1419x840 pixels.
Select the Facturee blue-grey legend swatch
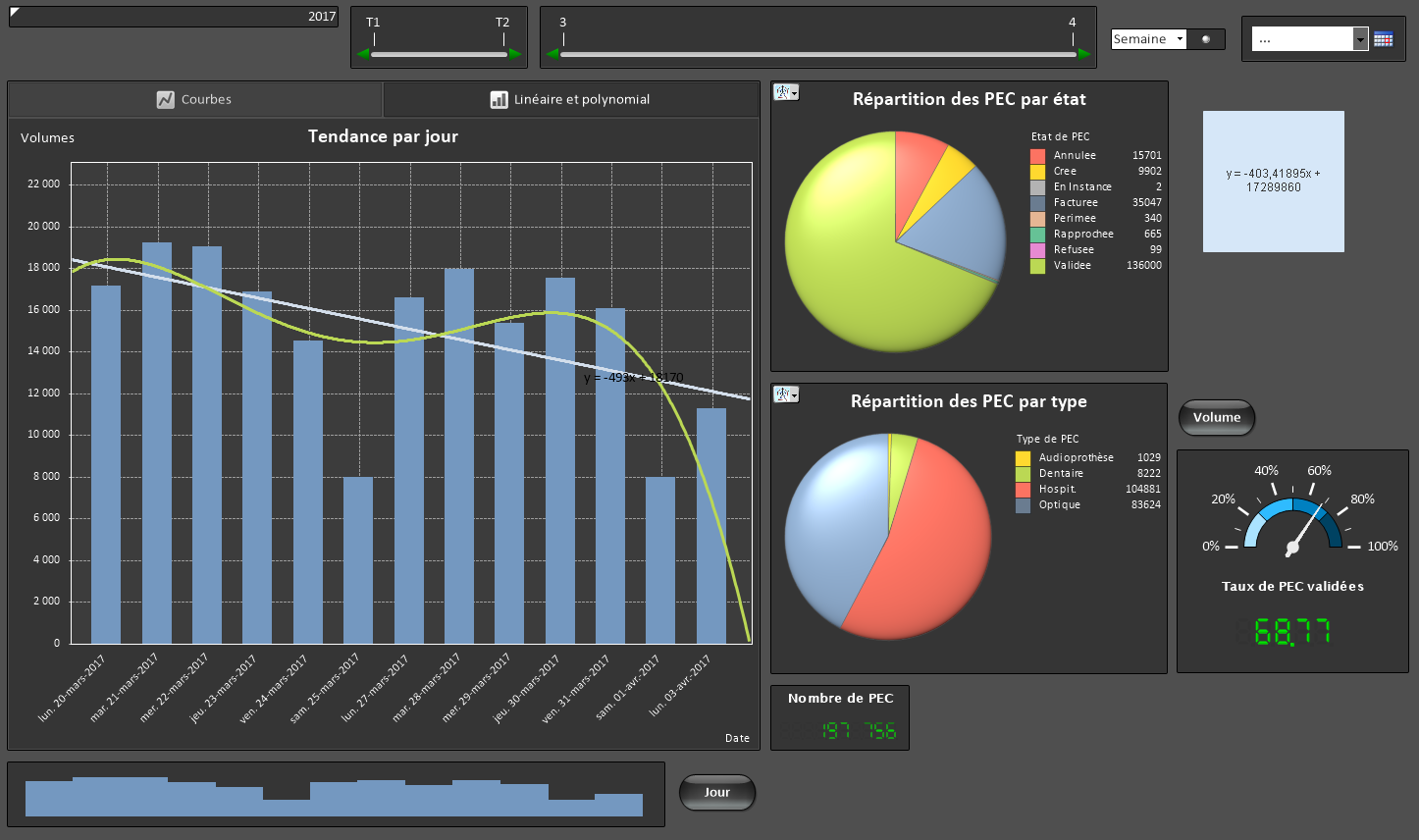1037,203
